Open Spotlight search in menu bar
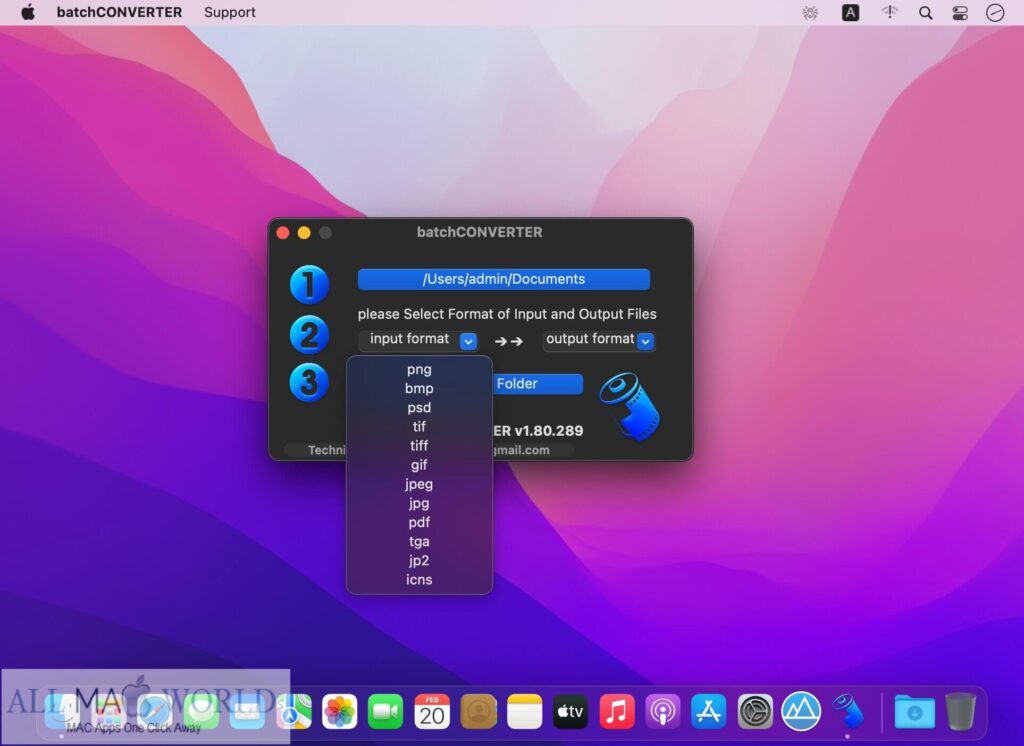The height and width of the screenshot is (746, 1024). 925,12
